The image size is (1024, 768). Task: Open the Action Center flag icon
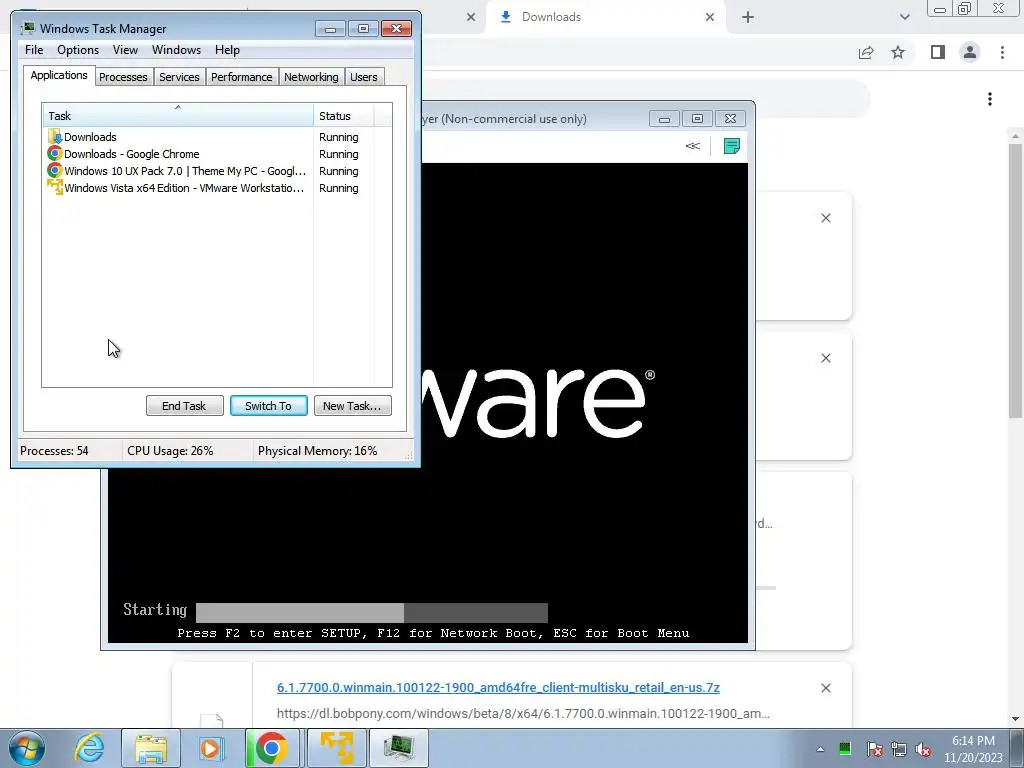pyautogui.click(x=875, y=749)
